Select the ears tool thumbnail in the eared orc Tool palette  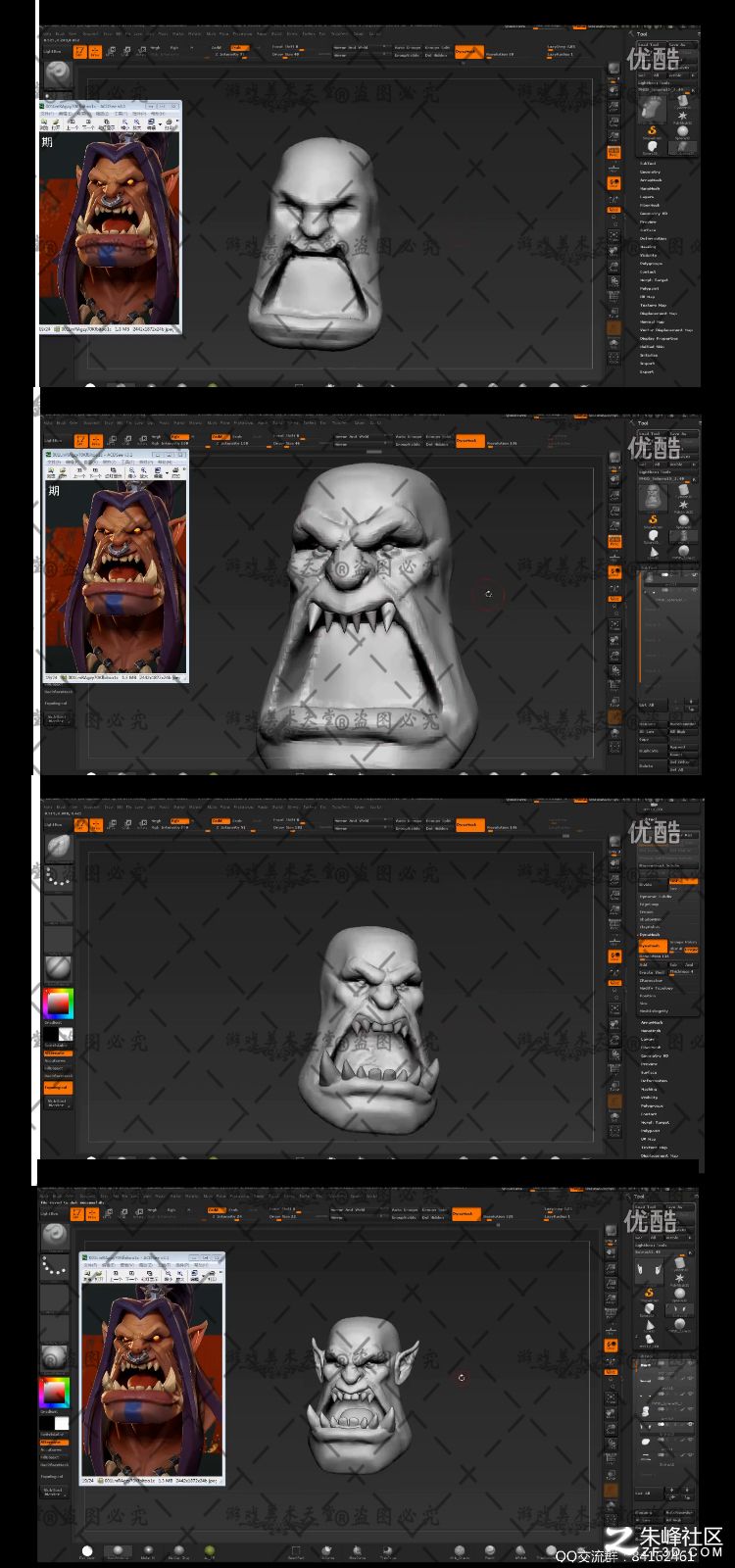coord(649,1271)
